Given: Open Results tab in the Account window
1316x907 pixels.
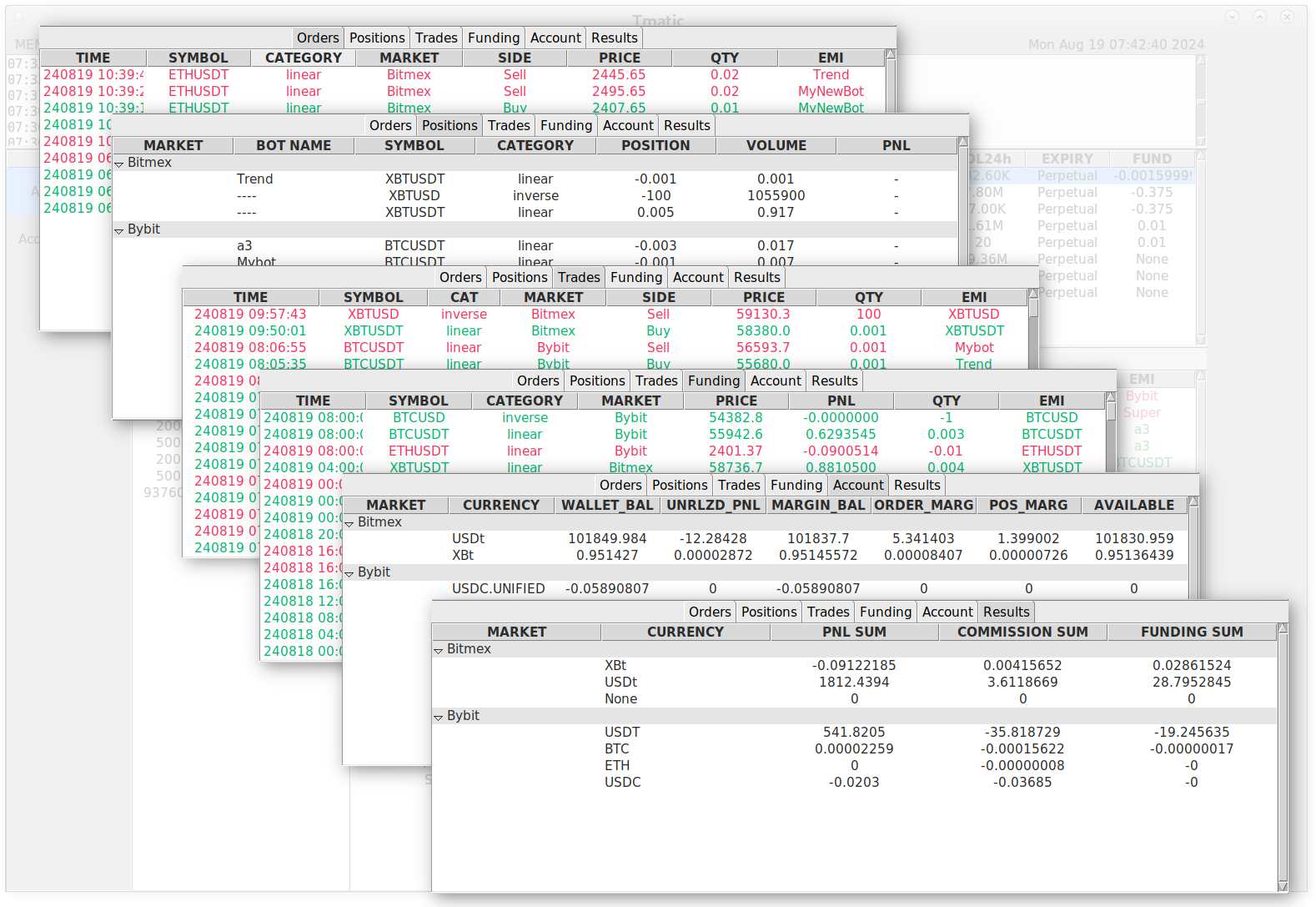Looking at the screenshot, I should tap(917, 485).
